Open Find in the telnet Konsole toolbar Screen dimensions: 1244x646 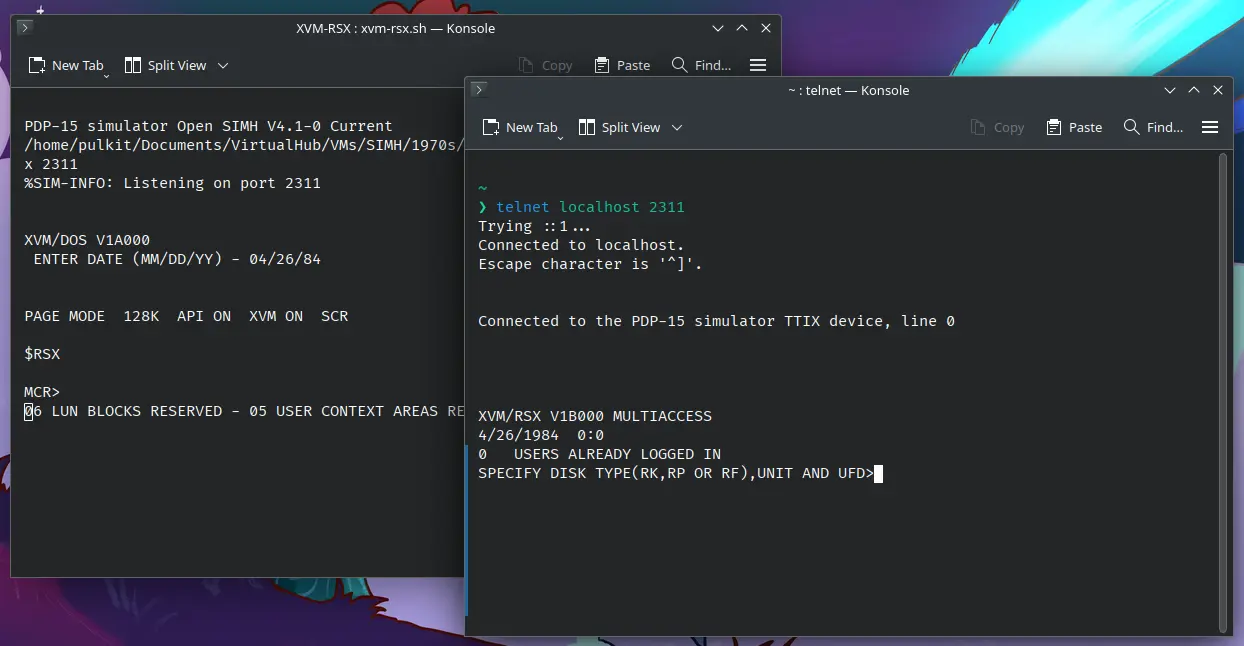(1150, 127)
